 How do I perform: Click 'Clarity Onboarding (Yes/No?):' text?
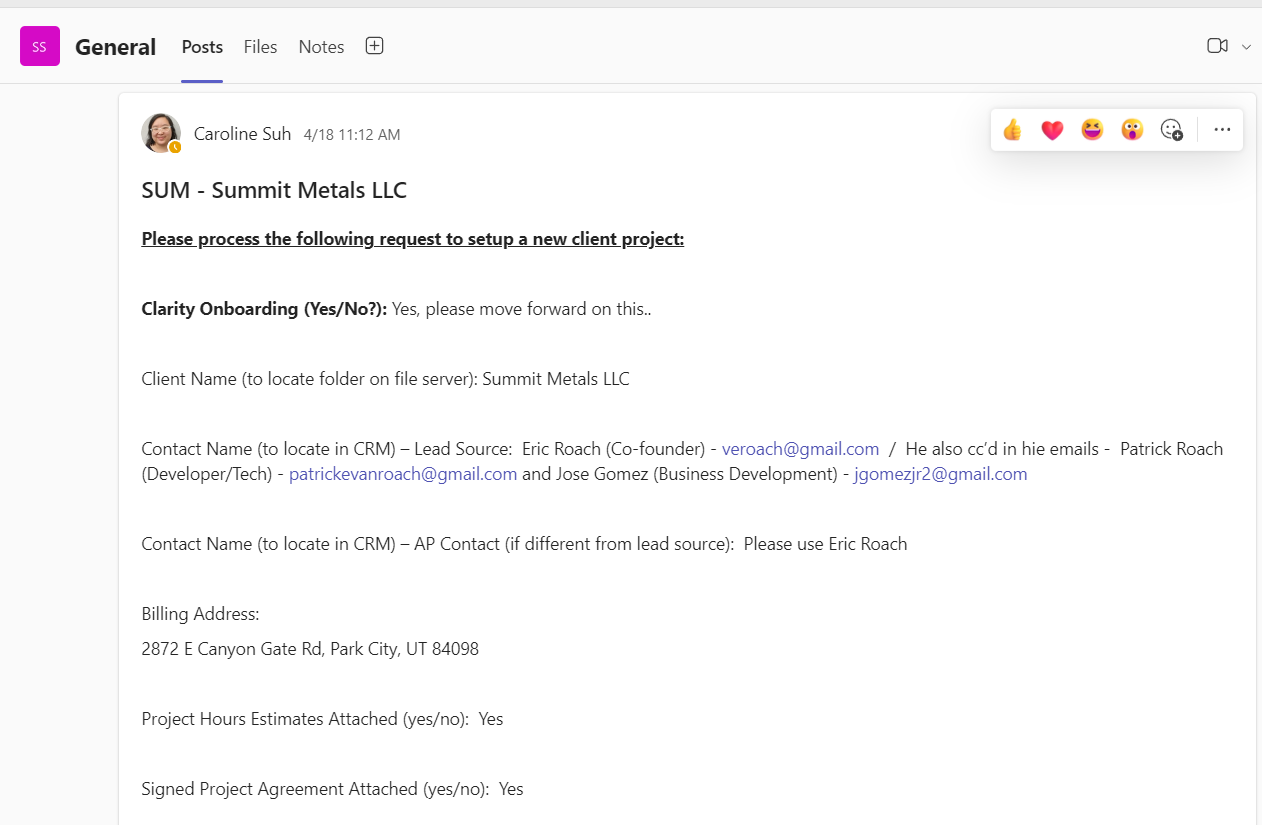[264, 309]
